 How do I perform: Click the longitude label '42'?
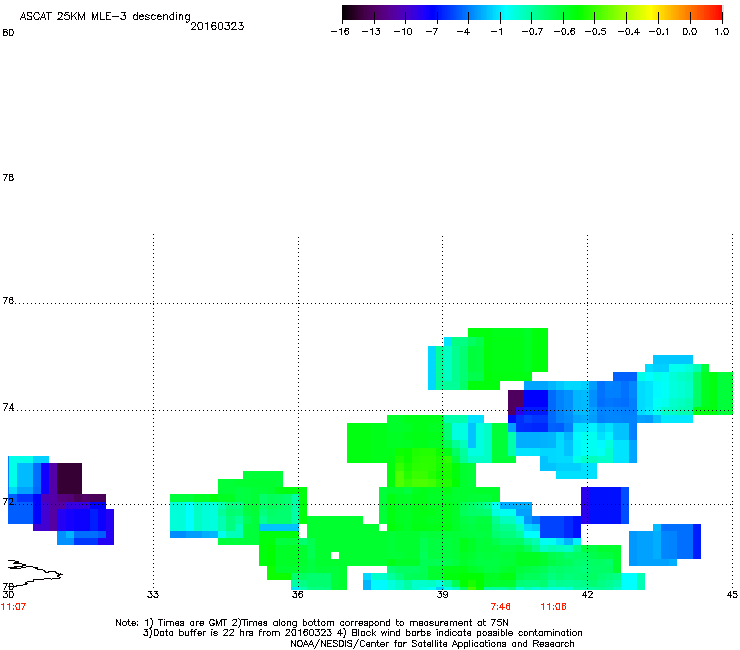click(x=587, y=594)
